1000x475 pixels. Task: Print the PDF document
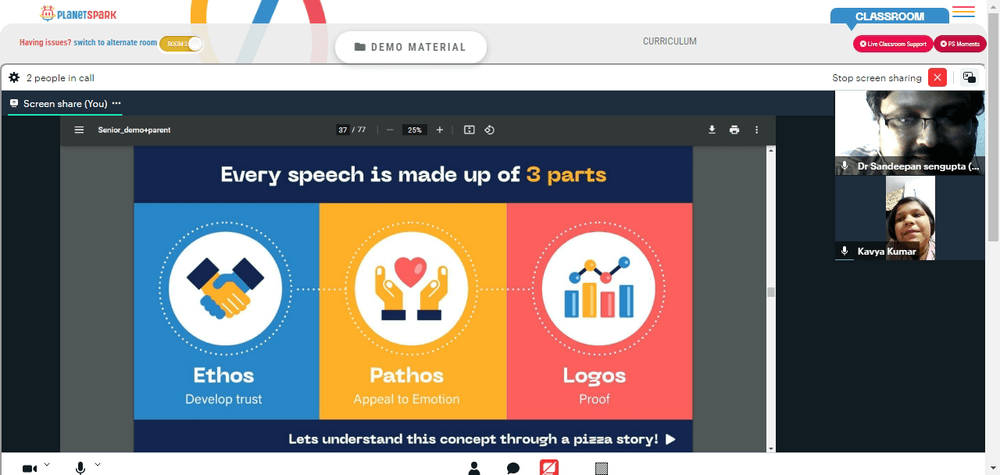pos(734,129)
